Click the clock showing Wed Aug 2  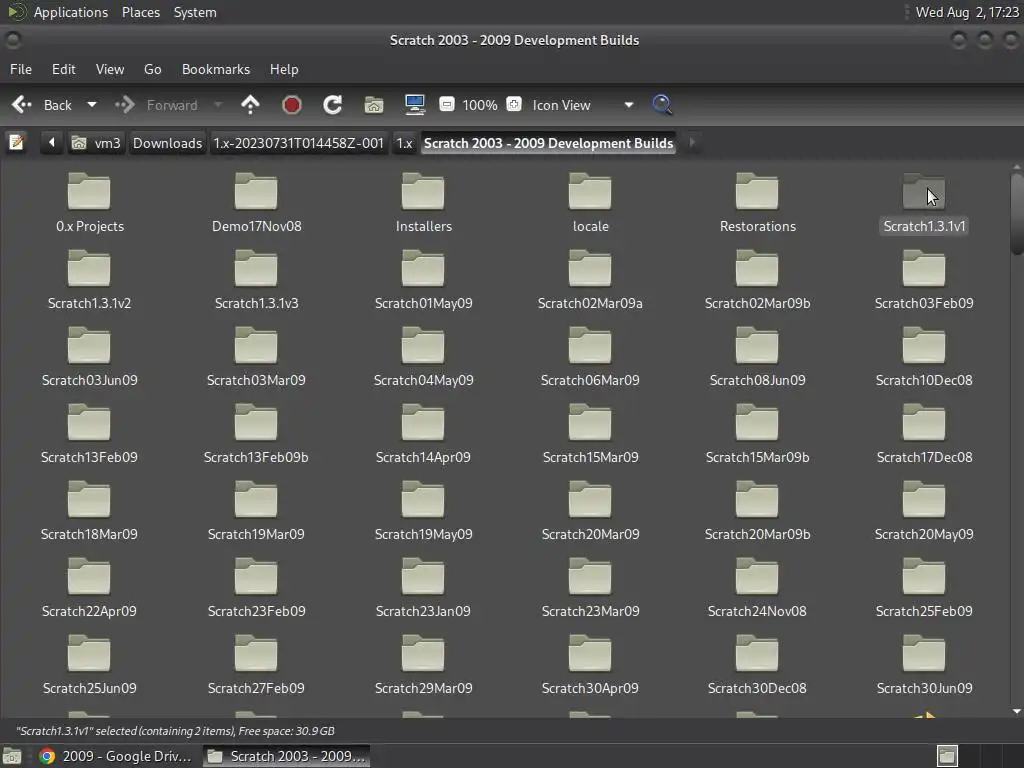click(x=967, y=12)
